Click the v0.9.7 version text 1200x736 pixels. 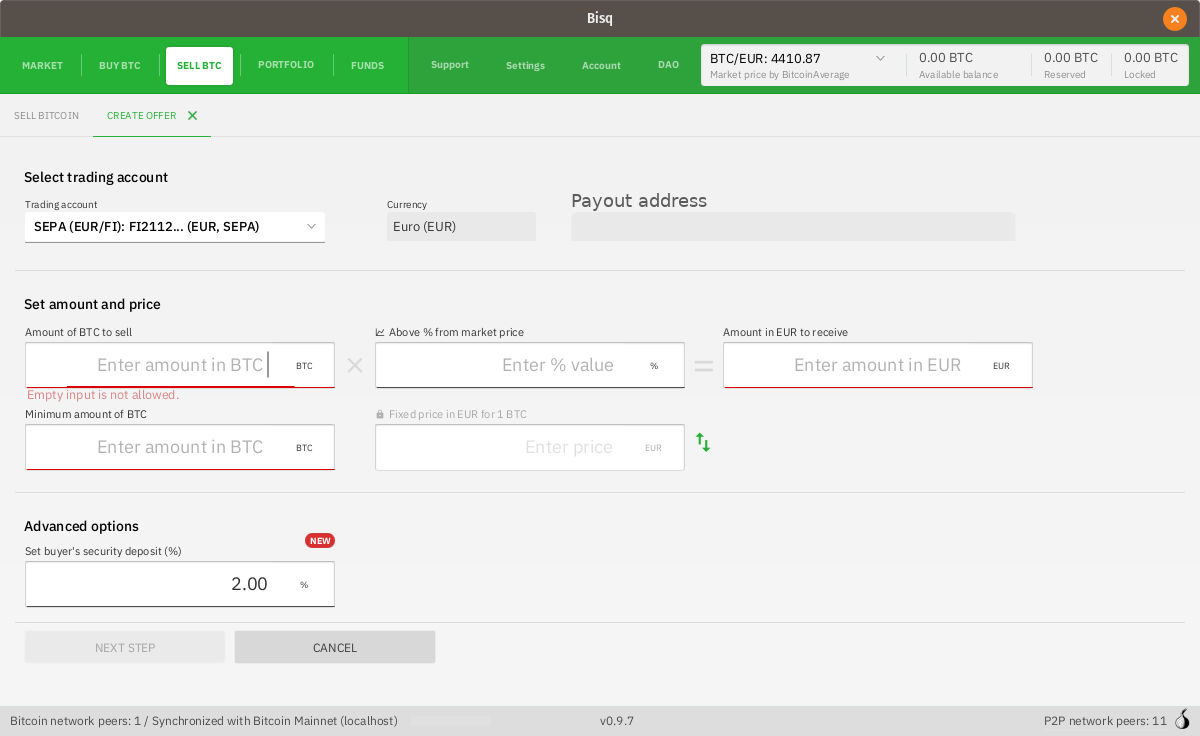pos(617,721)
